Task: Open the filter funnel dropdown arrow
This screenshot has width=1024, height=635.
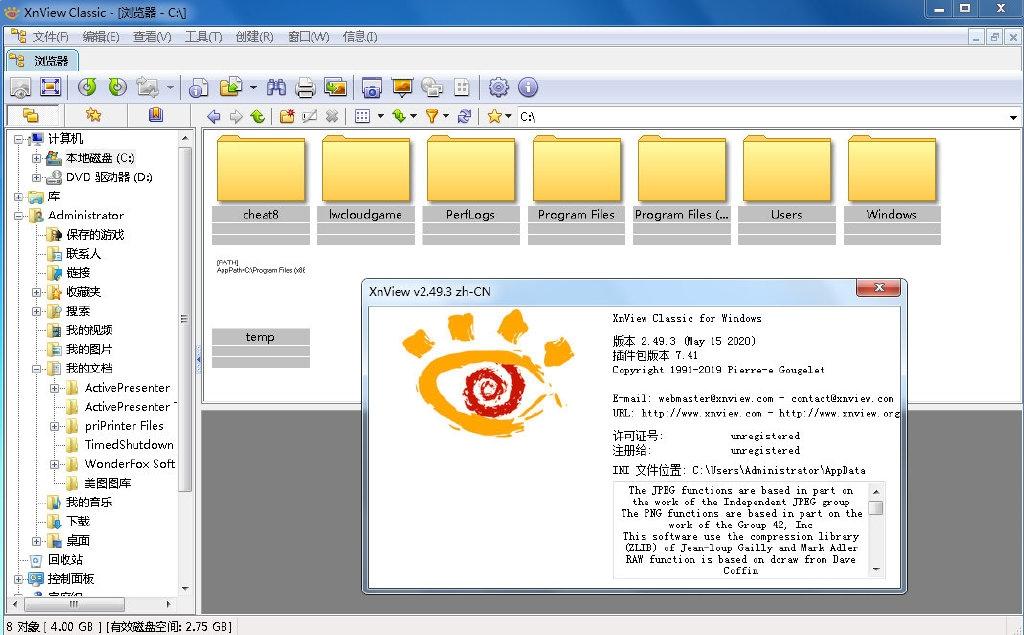Action: click(x=447, y=116)
